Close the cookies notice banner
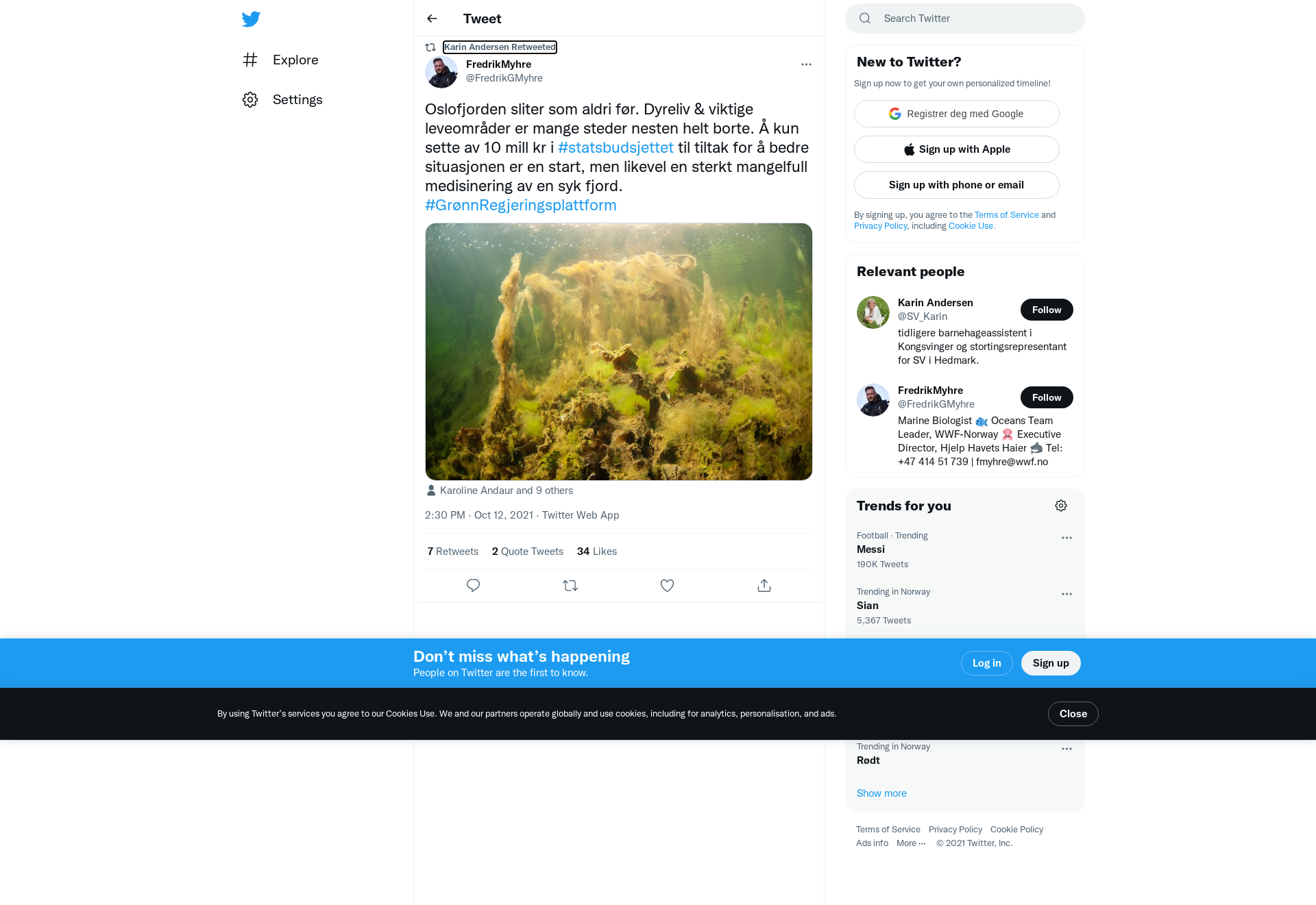Viewport: 1316px width, 905px height. pos(1073,714)
